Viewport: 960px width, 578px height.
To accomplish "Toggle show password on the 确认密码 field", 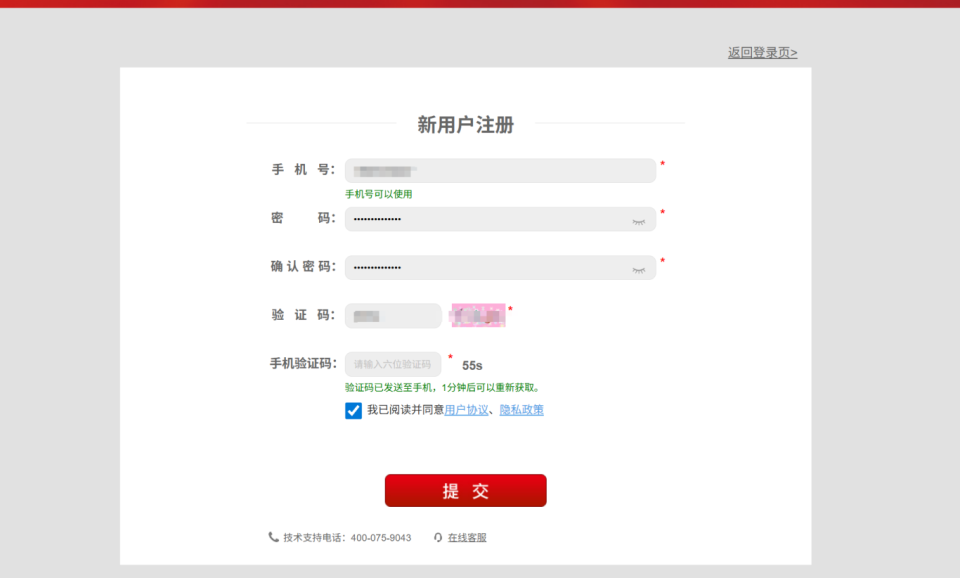I will [639, 271].
